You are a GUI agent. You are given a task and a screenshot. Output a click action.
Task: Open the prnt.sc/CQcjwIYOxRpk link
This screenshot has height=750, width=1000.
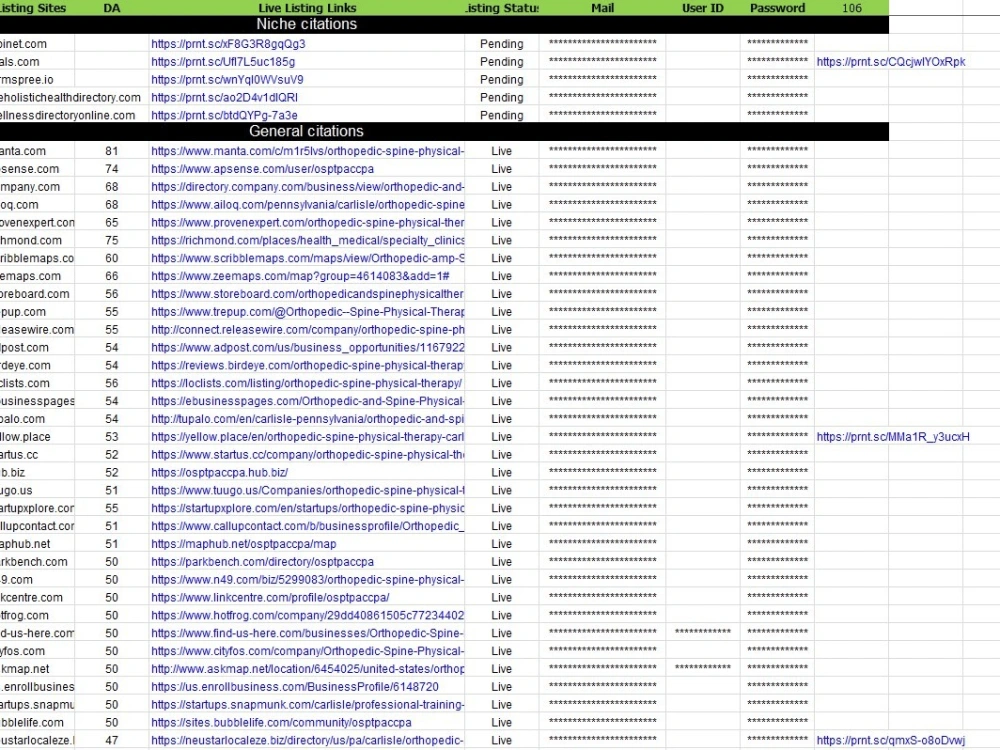891,62
